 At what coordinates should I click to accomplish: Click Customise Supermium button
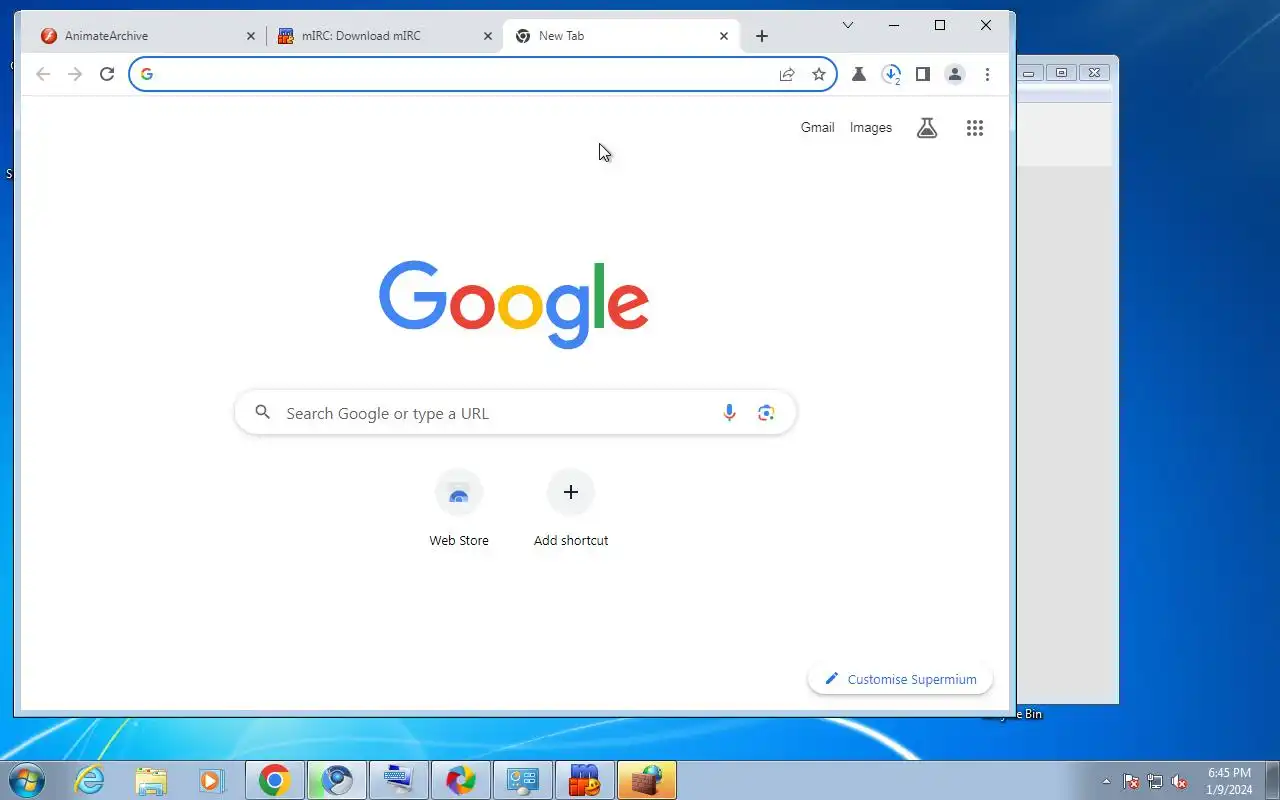(900, 679)
